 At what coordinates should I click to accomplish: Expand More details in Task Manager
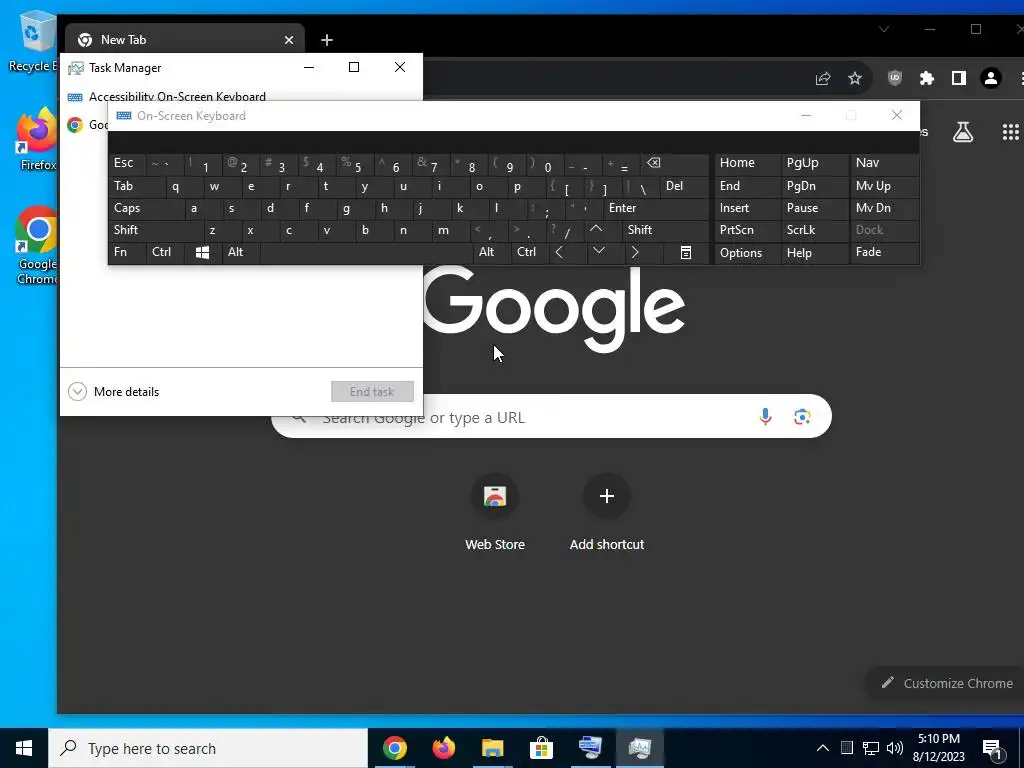pyautogui.click(x=114, y=392)
